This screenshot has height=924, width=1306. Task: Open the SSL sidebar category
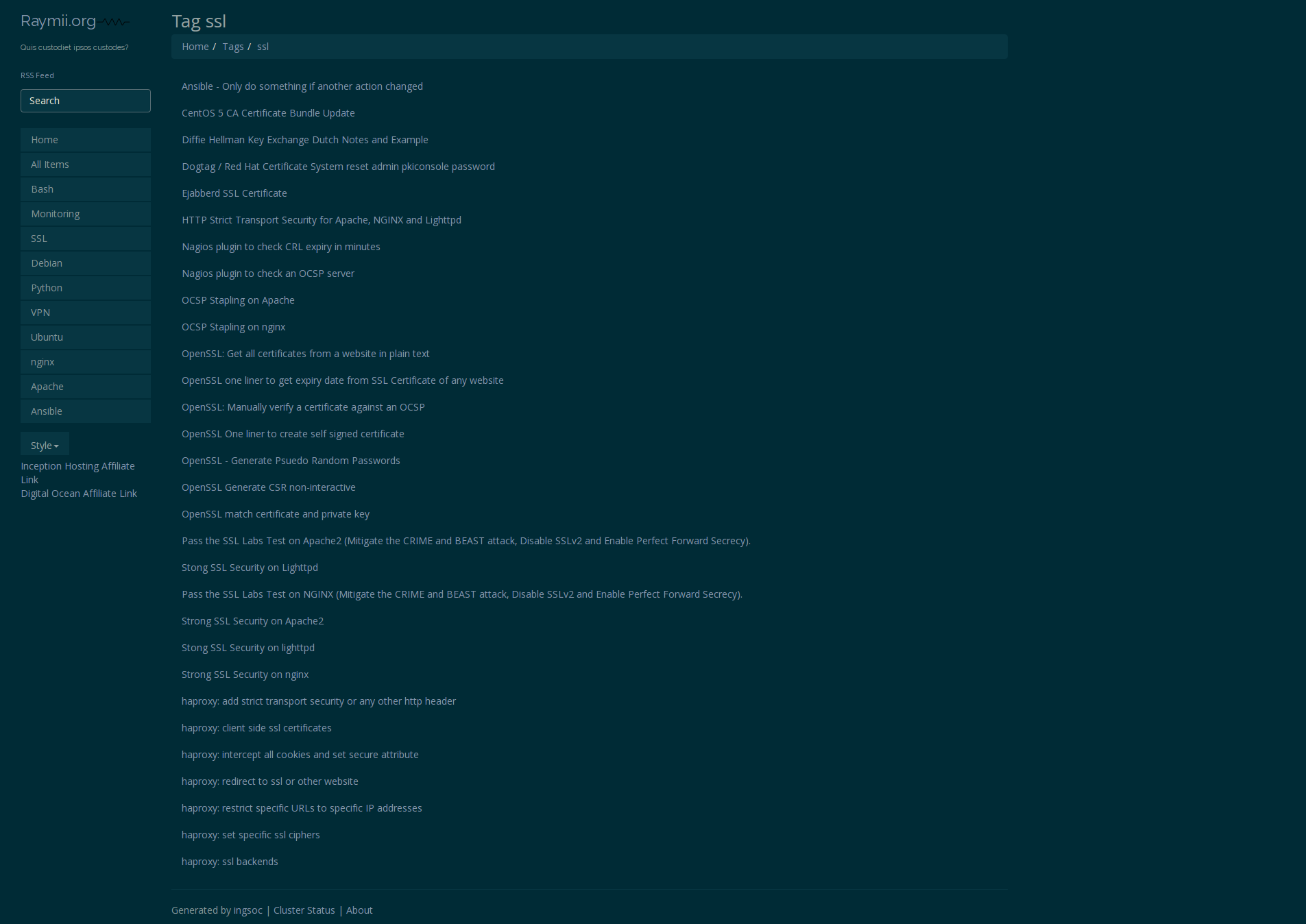pos(86,239)
